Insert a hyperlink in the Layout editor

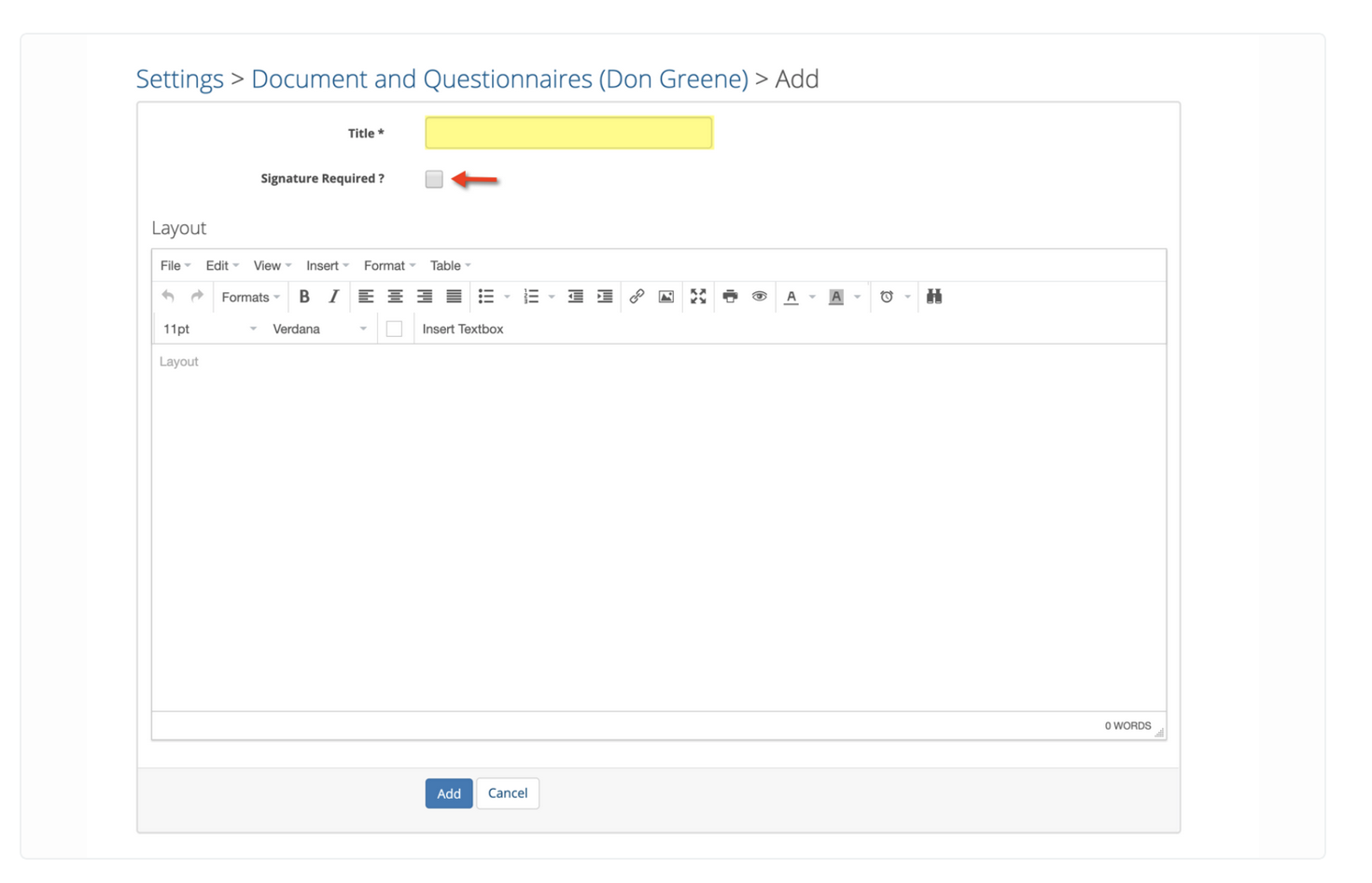637,296
